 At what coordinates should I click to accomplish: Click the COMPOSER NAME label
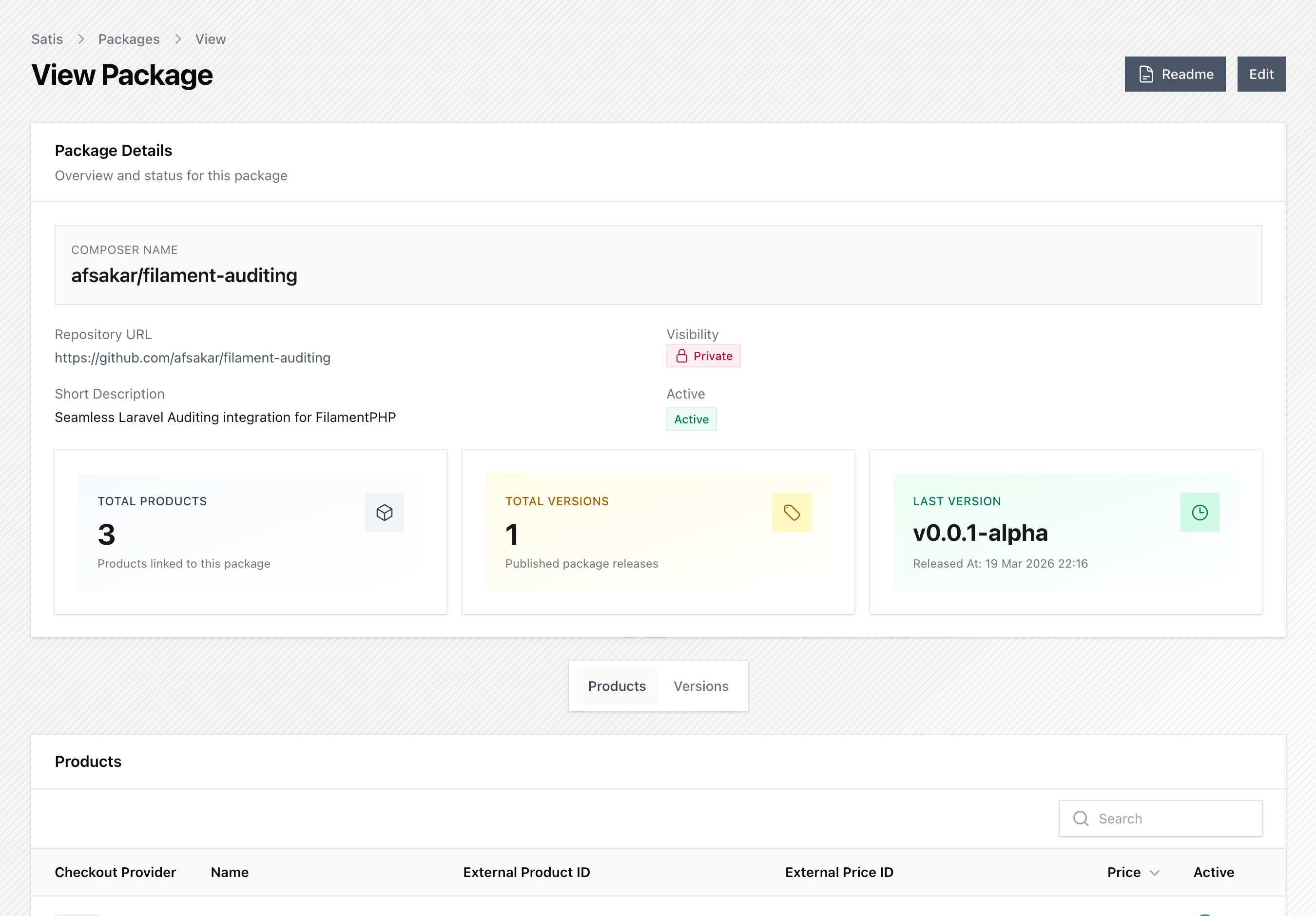pos(124,250)
